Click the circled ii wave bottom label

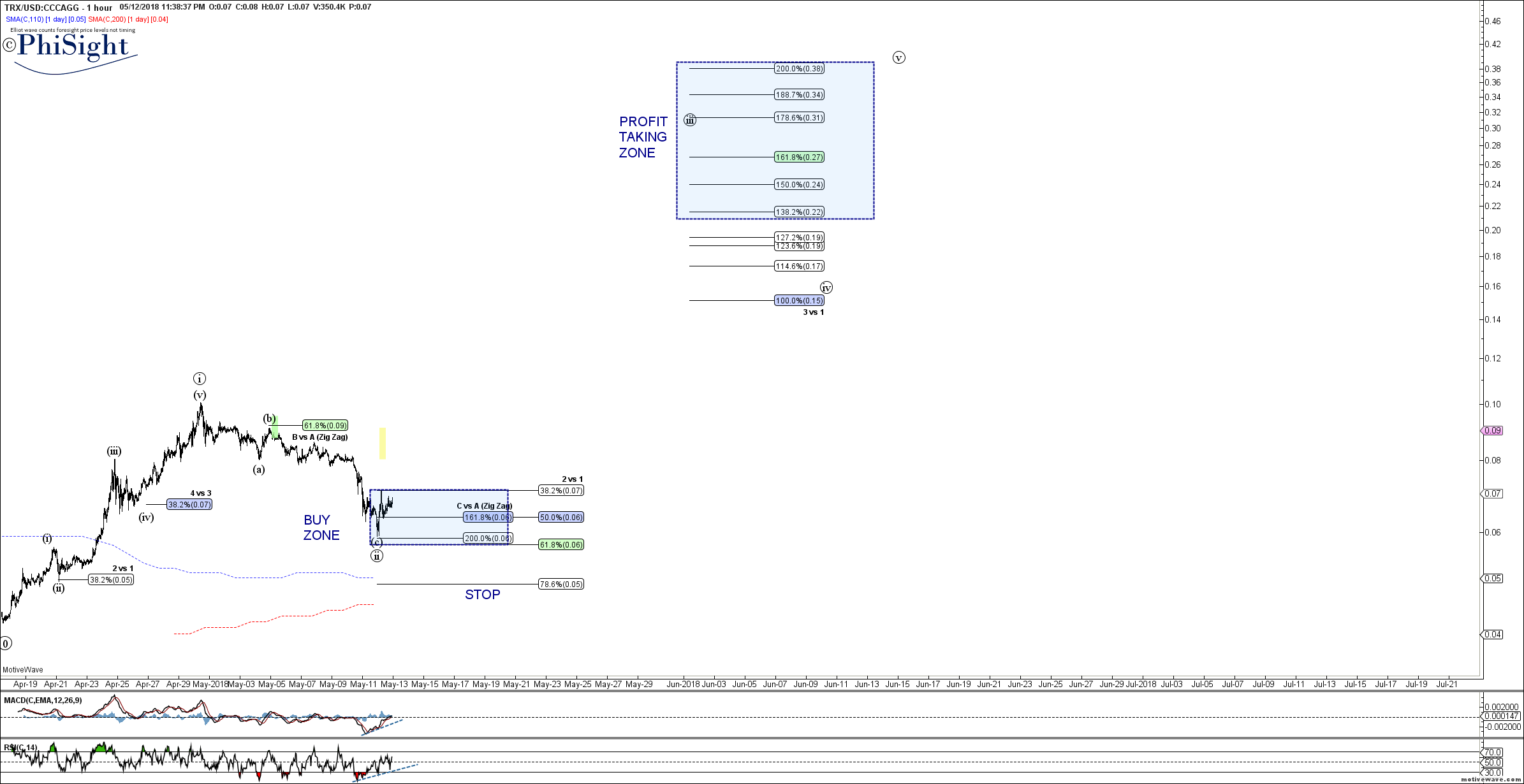click(x=377, y=556)
